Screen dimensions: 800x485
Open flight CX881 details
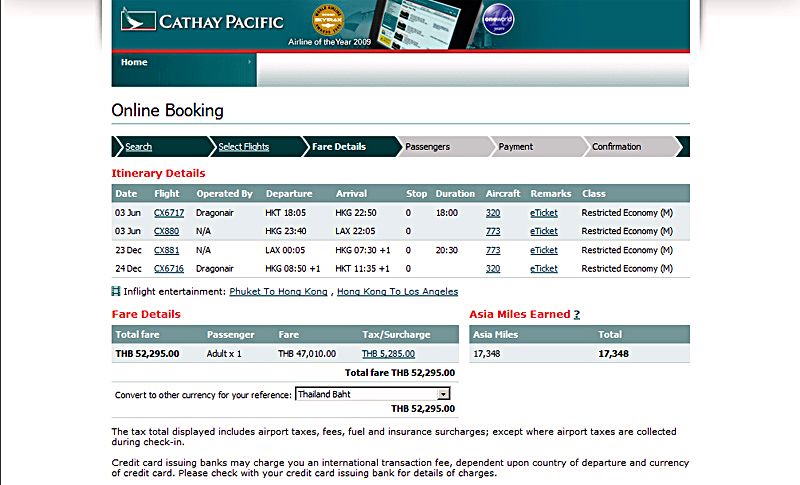click(166, 250)
